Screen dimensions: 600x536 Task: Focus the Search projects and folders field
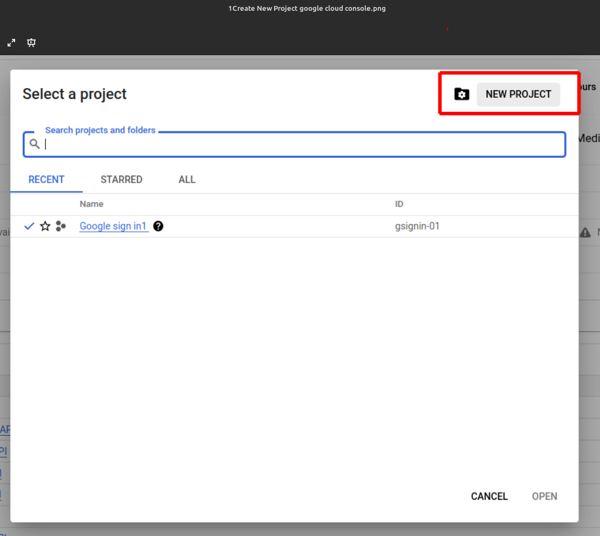pos(294,144)
